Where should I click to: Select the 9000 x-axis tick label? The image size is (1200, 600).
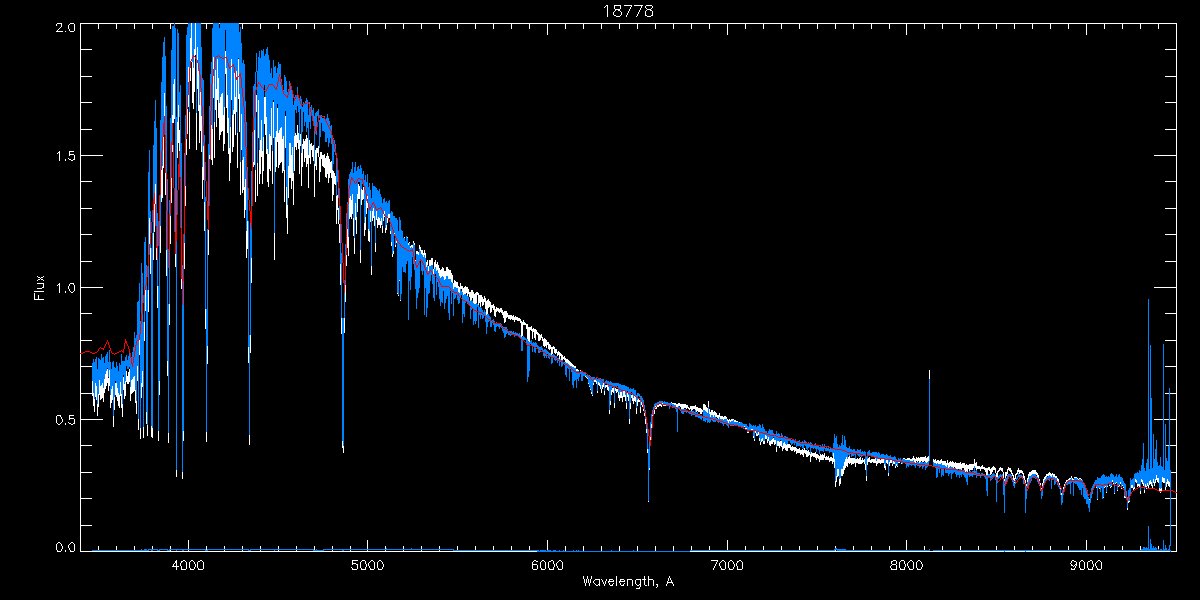[x=1087, y=563]
